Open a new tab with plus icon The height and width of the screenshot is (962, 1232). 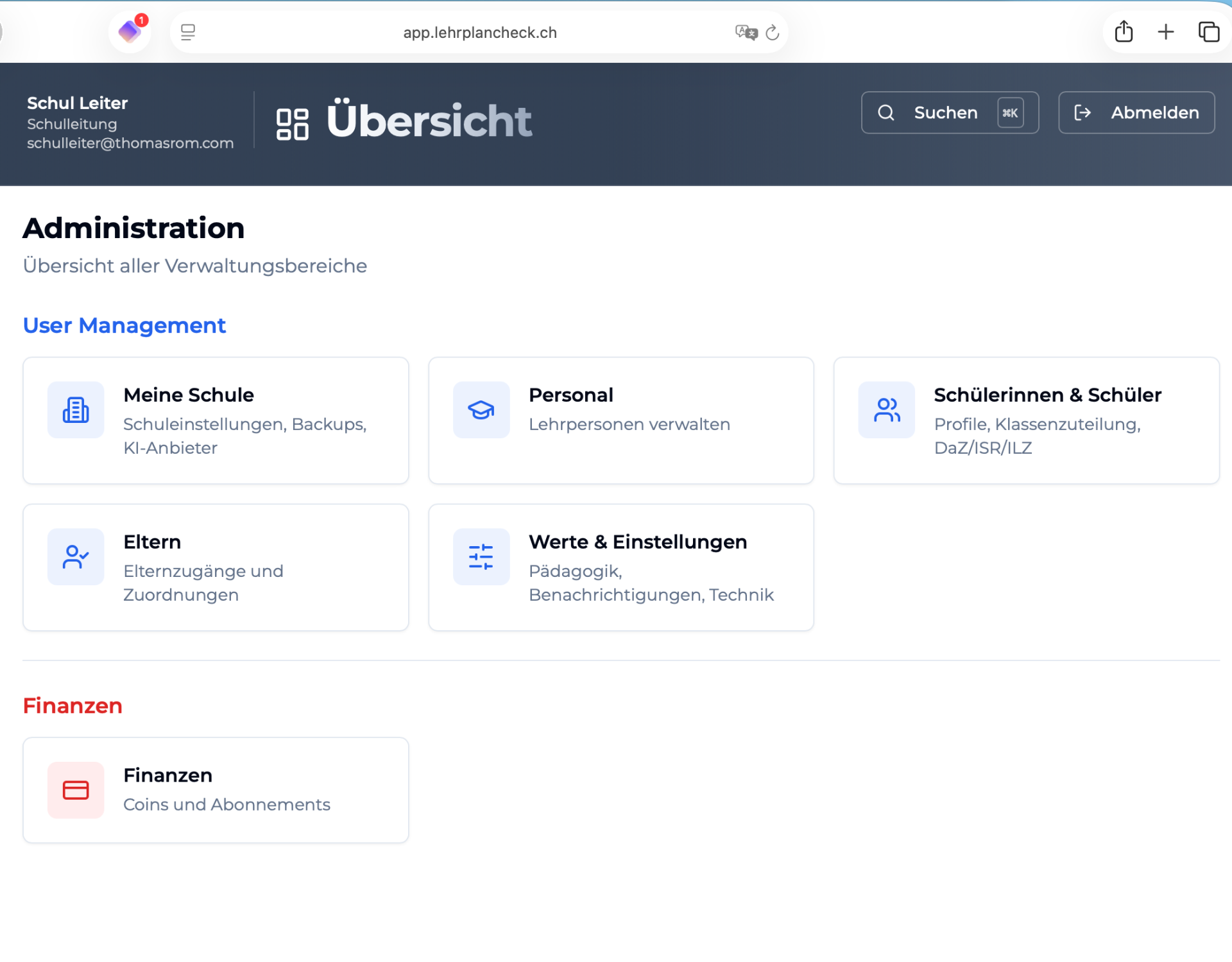click(1166, 31)
